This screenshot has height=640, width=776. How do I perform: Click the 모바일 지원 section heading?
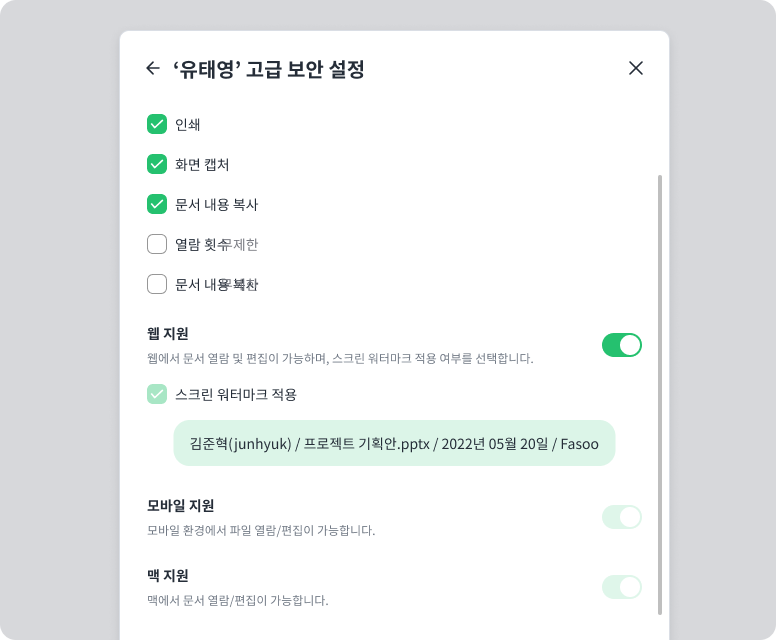(x=181, y=506)
